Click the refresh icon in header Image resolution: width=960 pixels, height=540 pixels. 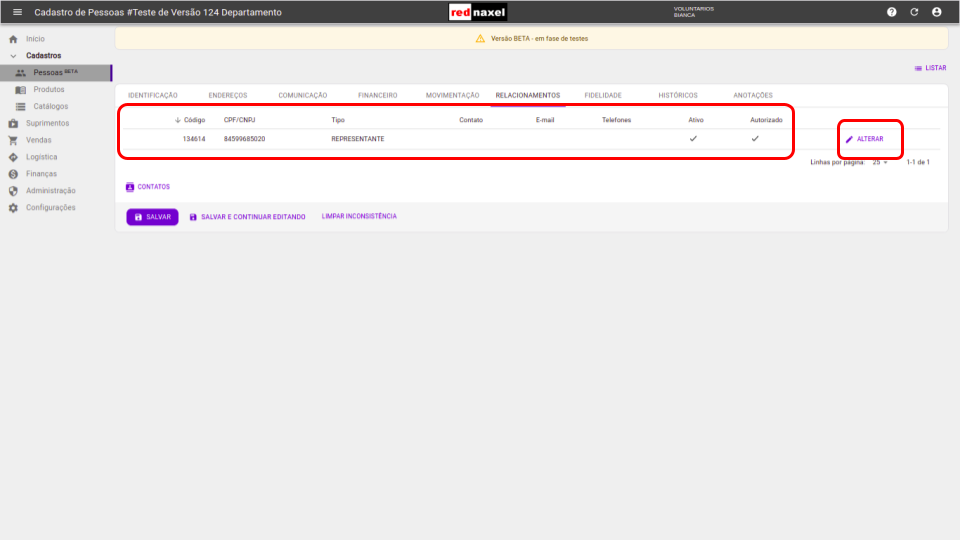point(914,12)
